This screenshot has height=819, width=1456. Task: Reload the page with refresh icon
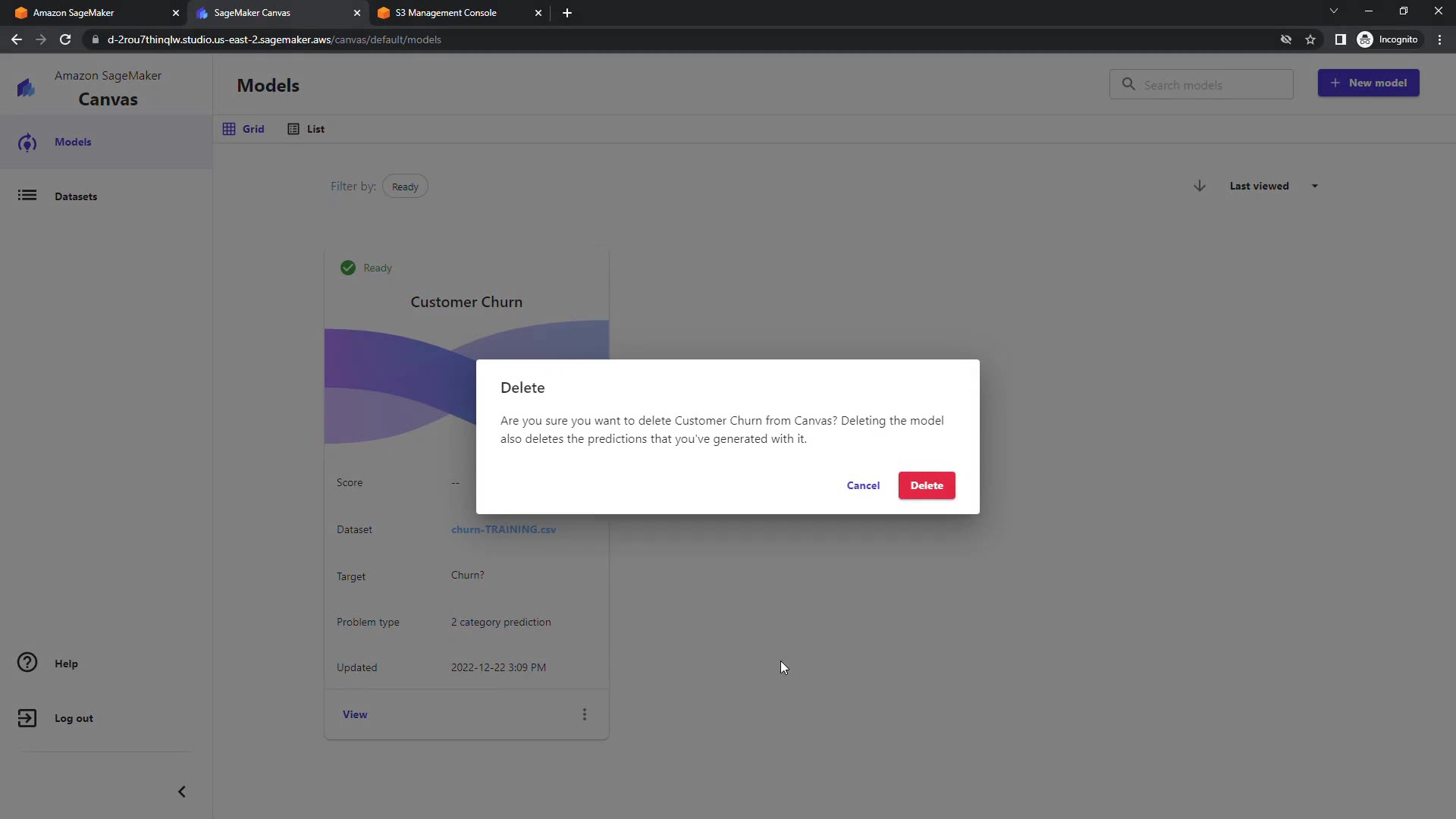[x=65, y=39]
